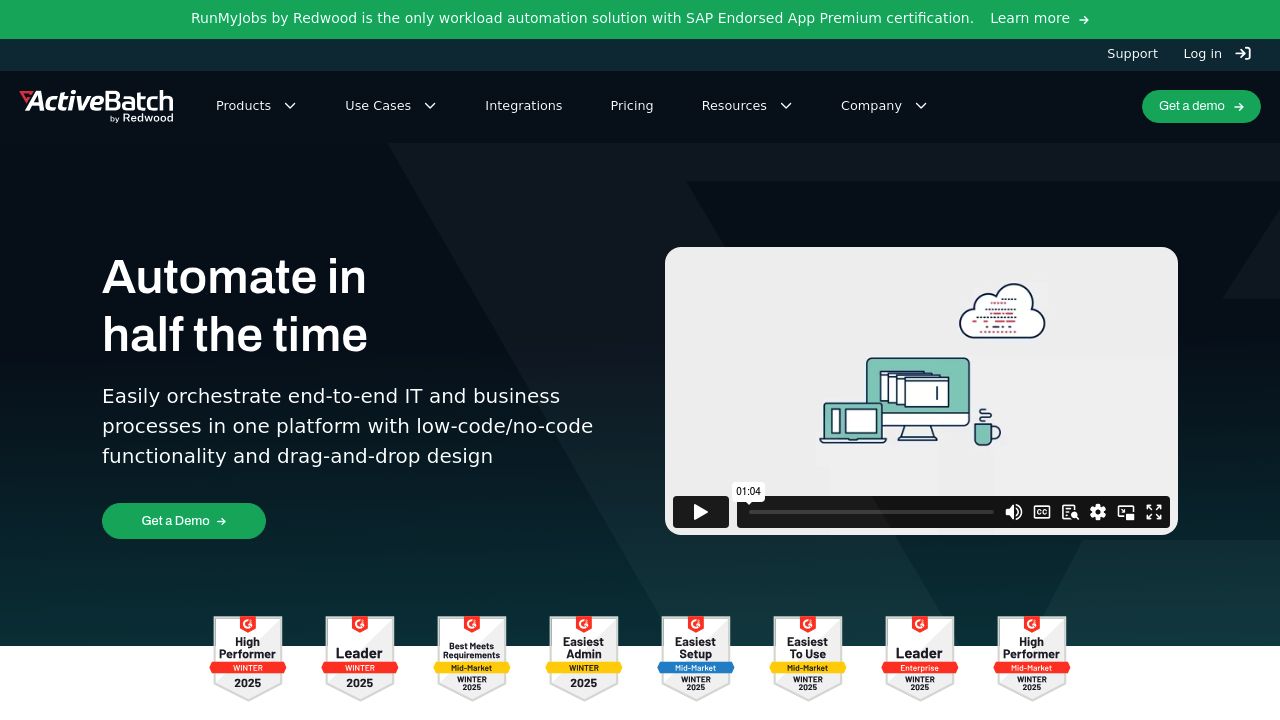Play the hero video
This screenshot has height=720, width=1280.
701,512
